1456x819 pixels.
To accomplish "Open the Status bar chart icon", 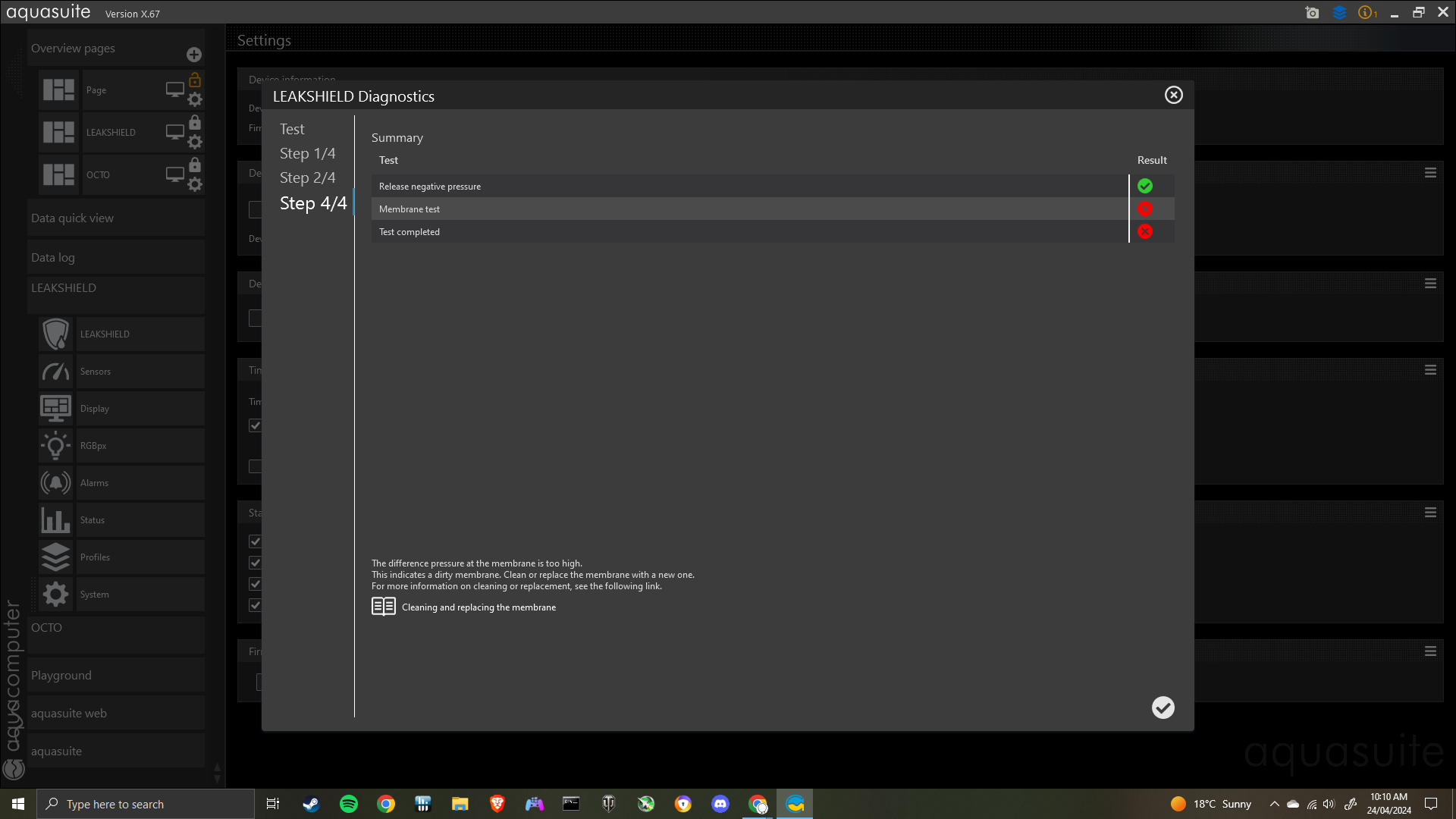I will tap(55, 520).
